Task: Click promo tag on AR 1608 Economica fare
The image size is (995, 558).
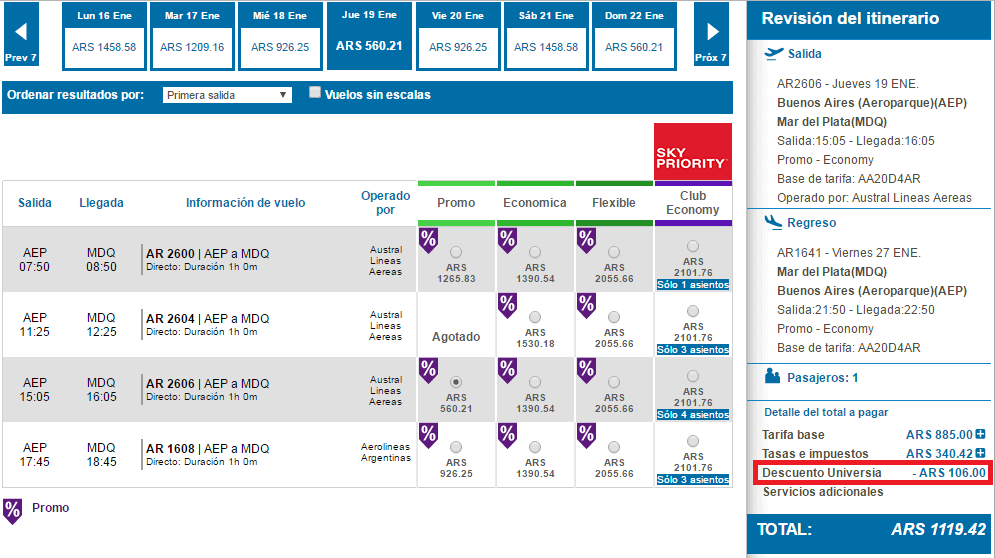Action: (x=507, y=436)
